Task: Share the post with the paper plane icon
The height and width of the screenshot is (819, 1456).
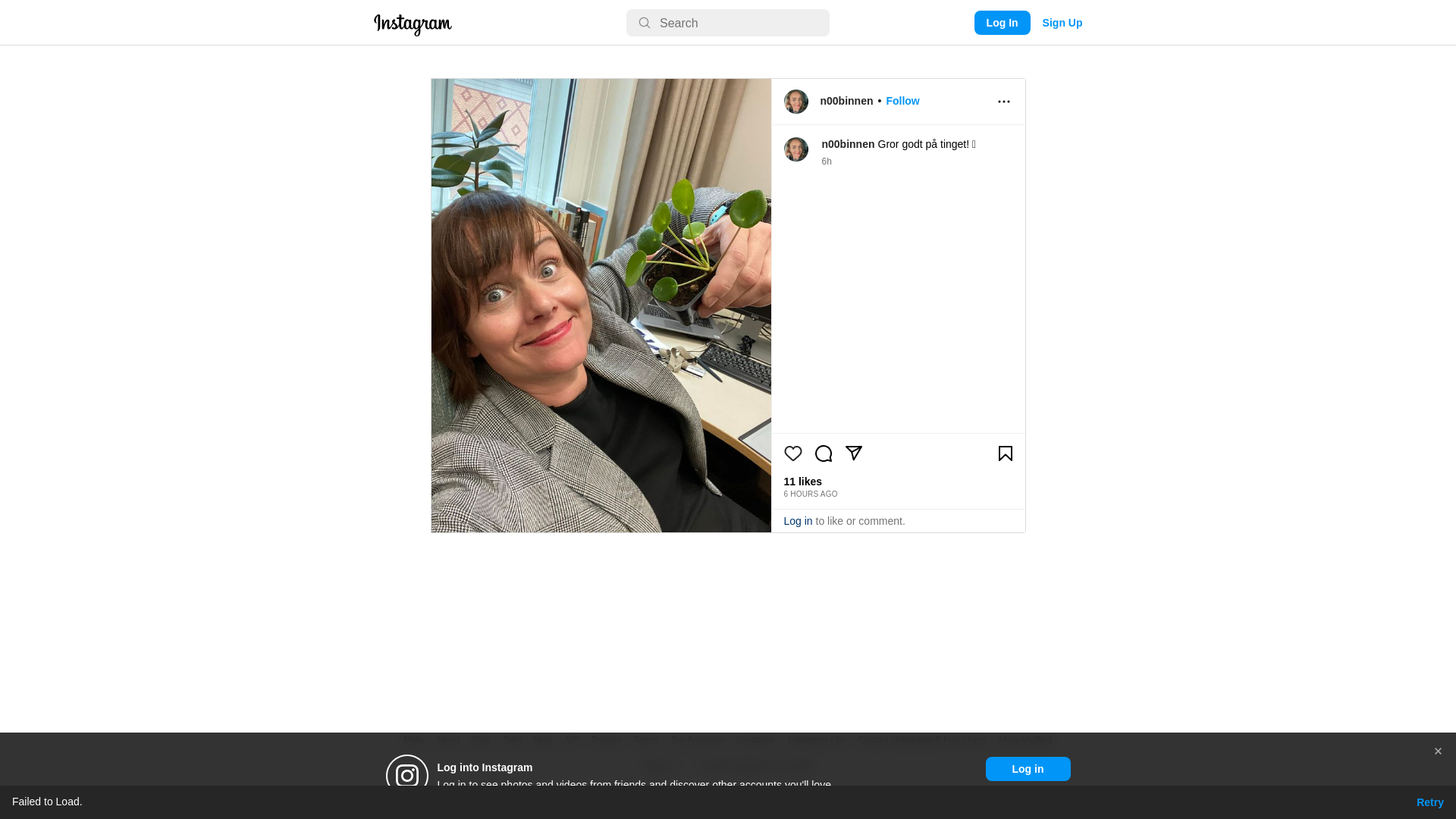Action: tap(854, 453)
